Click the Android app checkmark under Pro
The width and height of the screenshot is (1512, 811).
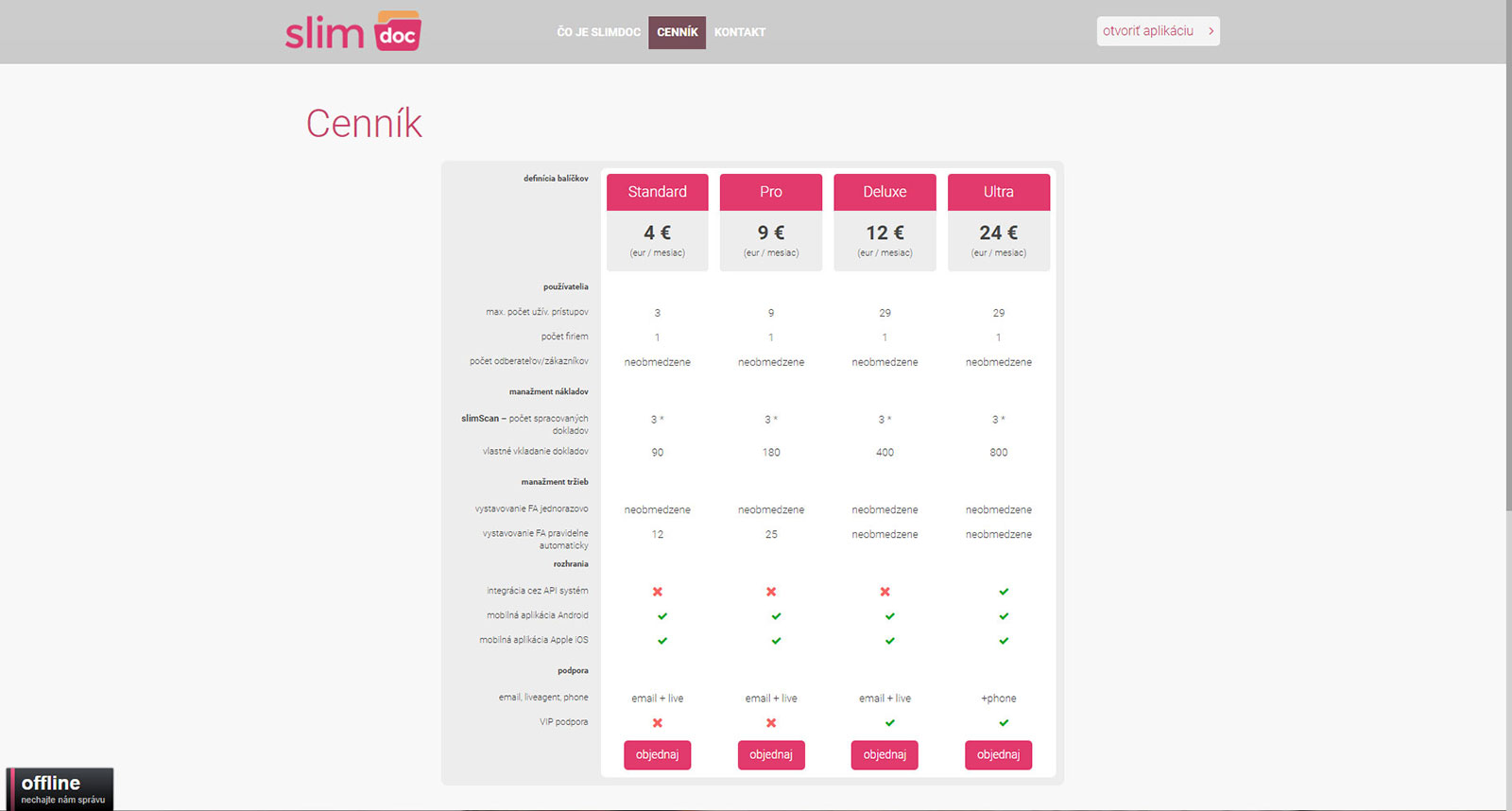[776, 616]
